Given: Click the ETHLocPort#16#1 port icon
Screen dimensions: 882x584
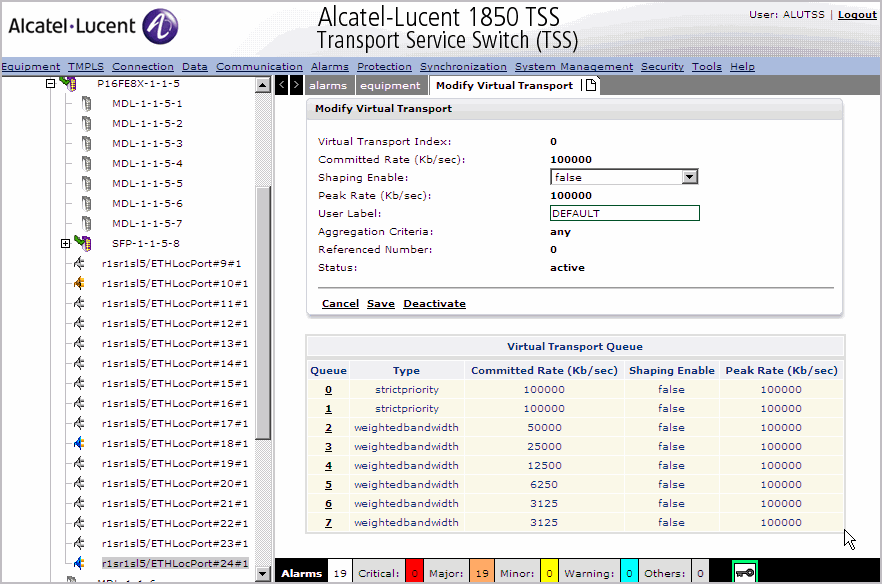Looking at the screenshot, I should coord(79,403).
